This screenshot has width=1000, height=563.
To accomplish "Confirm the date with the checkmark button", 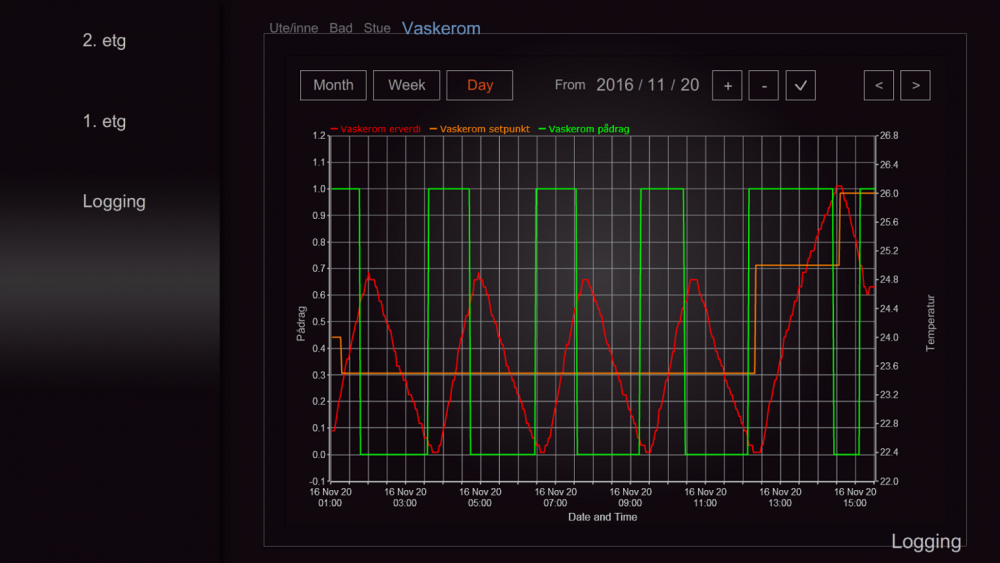I will pyautogui.click(x=800, y=86).
